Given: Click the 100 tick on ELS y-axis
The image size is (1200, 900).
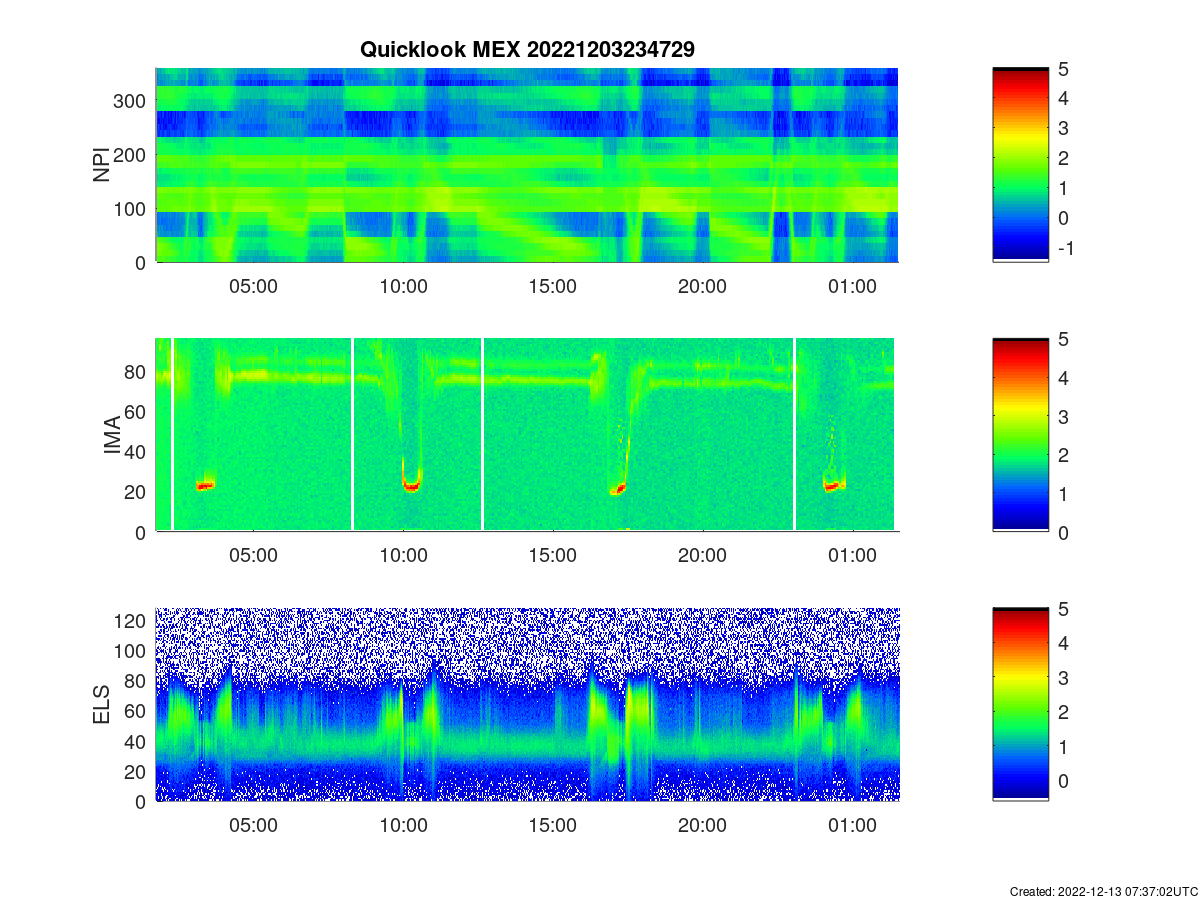Looking at the screenshot, I should coord(132,651).
